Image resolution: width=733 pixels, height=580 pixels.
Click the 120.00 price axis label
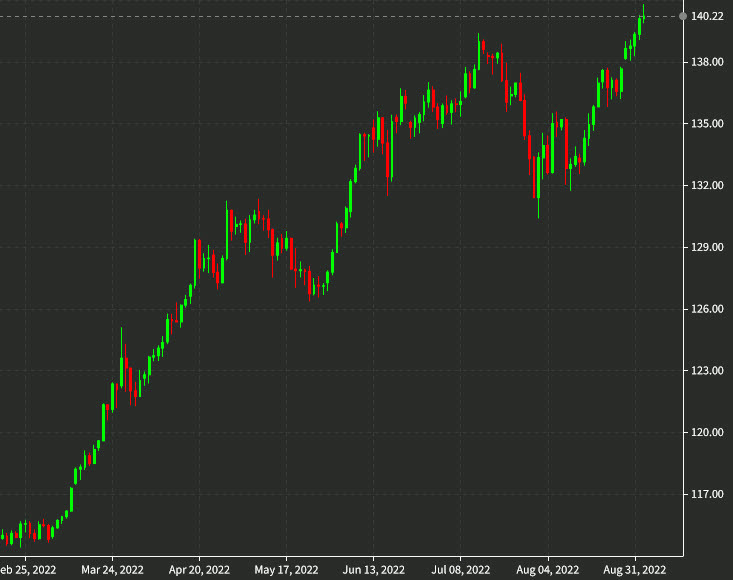pos(707,432)
